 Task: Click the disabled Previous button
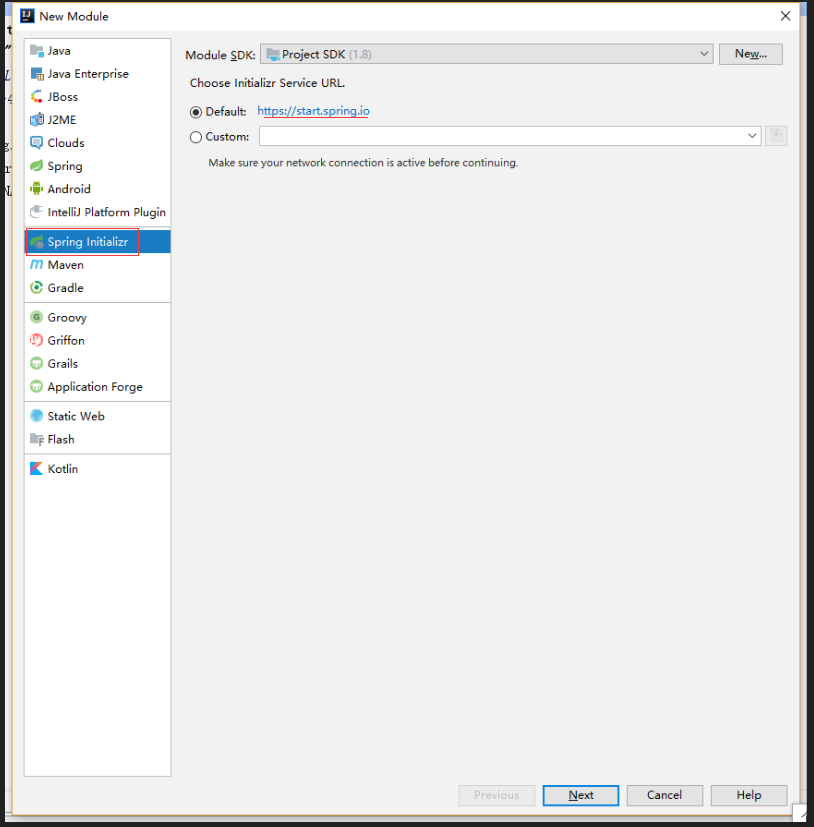496,795
